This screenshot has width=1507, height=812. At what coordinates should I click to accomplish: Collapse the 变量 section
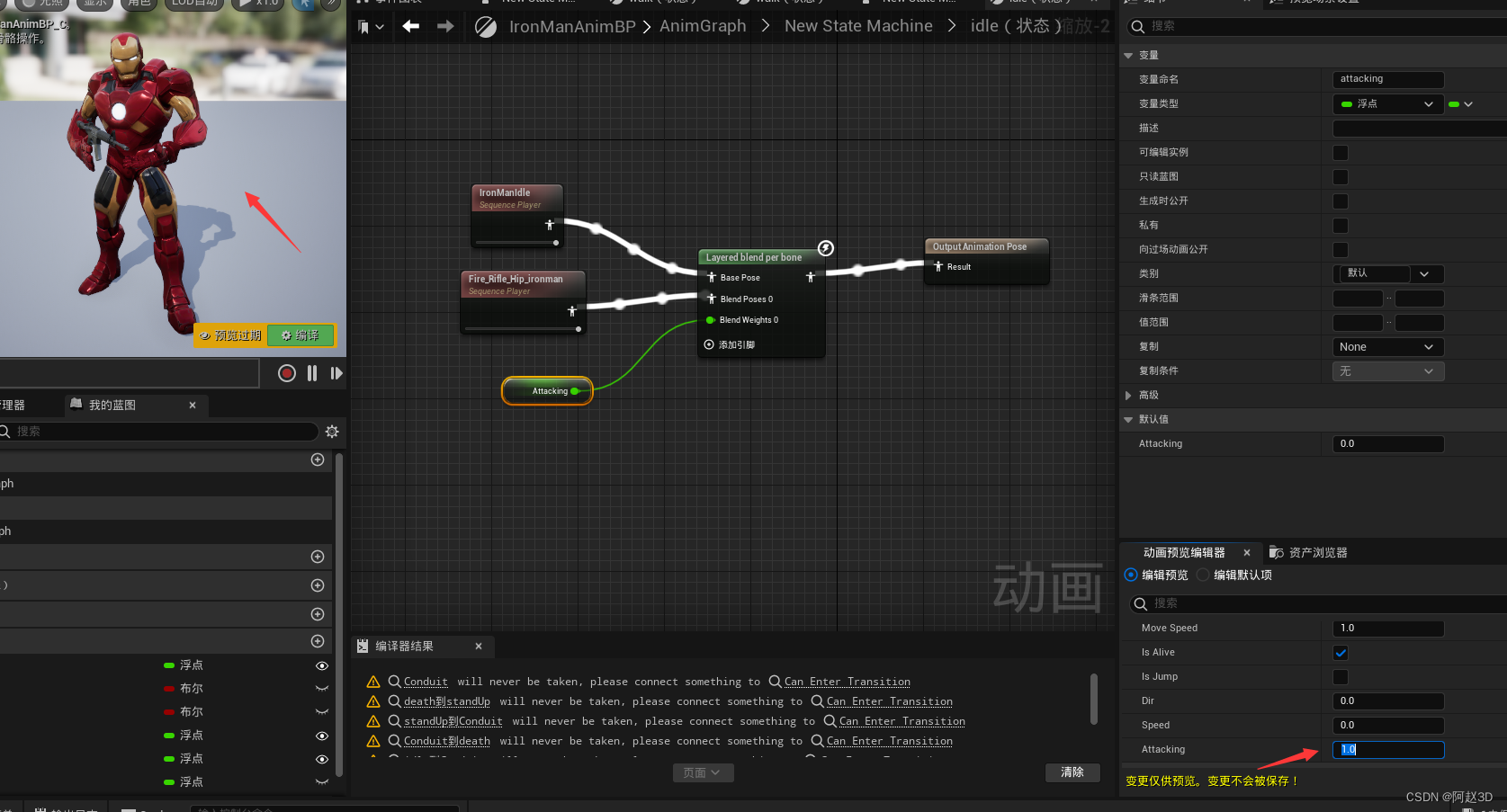[x=1128, y=56]
